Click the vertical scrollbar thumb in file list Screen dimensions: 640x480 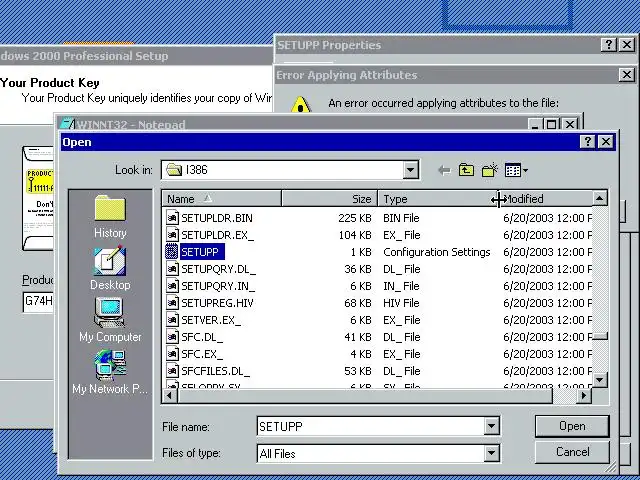pos(600,336)
